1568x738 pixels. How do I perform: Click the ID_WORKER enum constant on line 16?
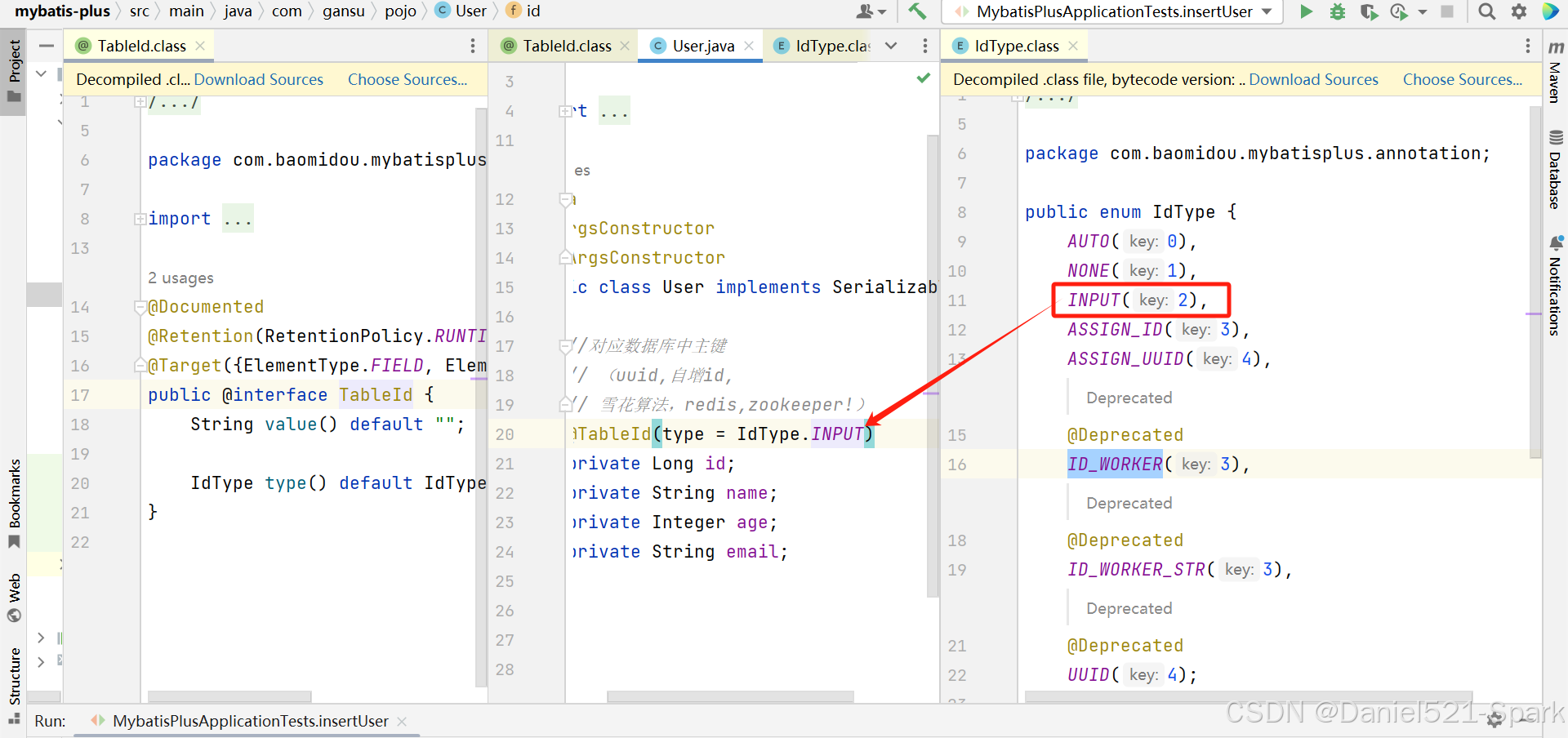[1115, 464]
